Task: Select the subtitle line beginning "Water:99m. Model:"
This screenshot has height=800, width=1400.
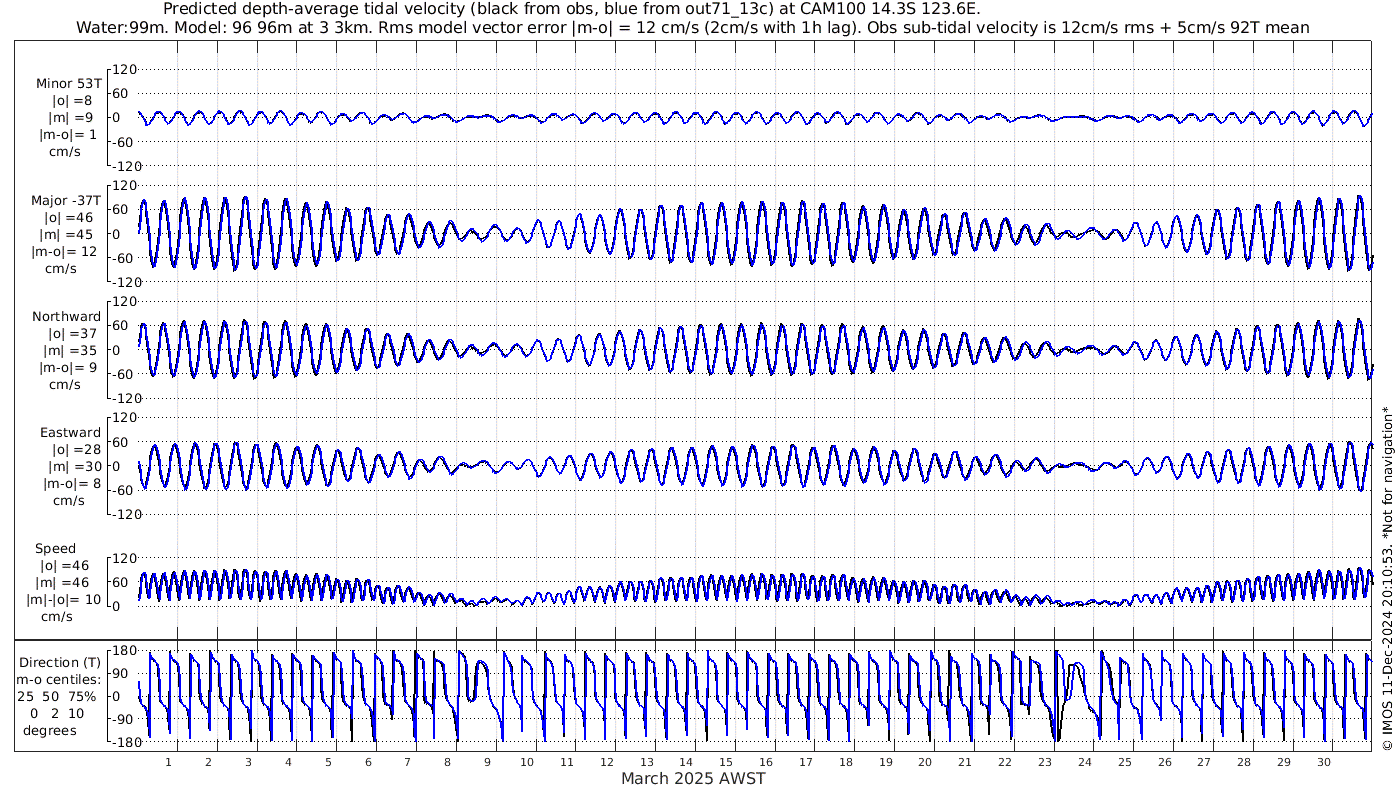Action: point(693,27)
